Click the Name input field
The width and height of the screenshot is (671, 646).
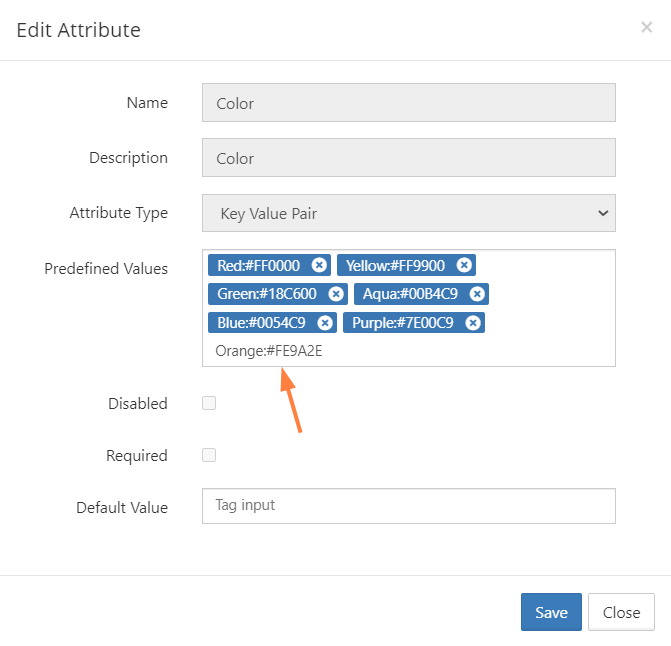pos(408,103)
